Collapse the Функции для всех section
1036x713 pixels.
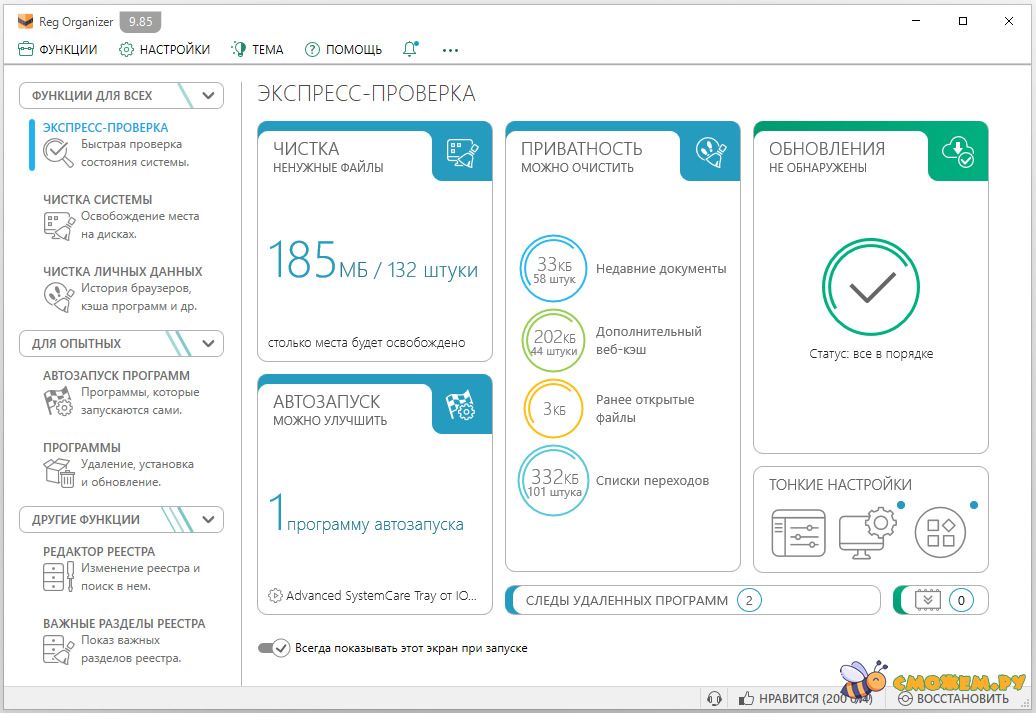(x=208, y=96)
